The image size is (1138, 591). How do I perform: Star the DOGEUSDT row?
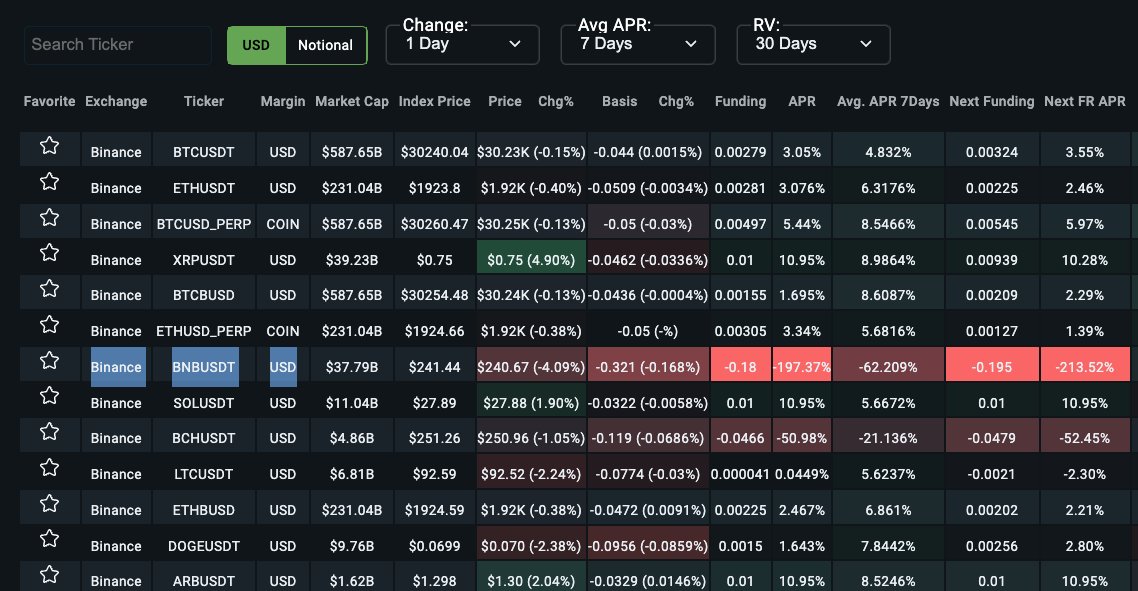pos(49,540)
